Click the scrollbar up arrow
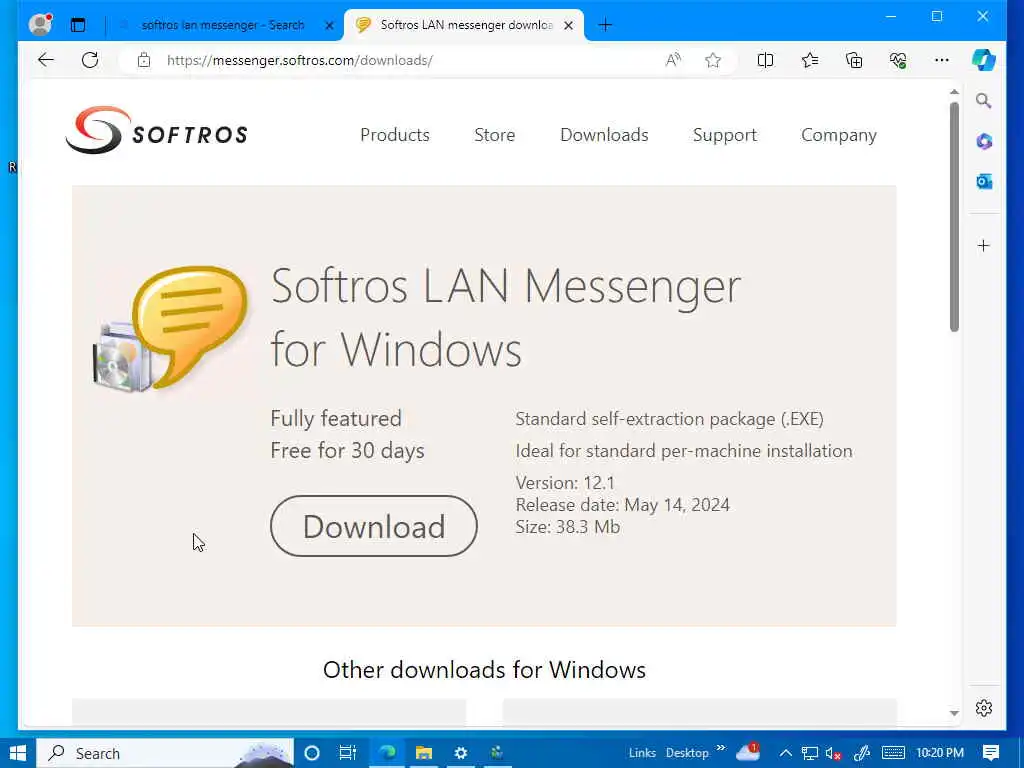Screen dimensions: 1024x768 click(x=954, y=92)
